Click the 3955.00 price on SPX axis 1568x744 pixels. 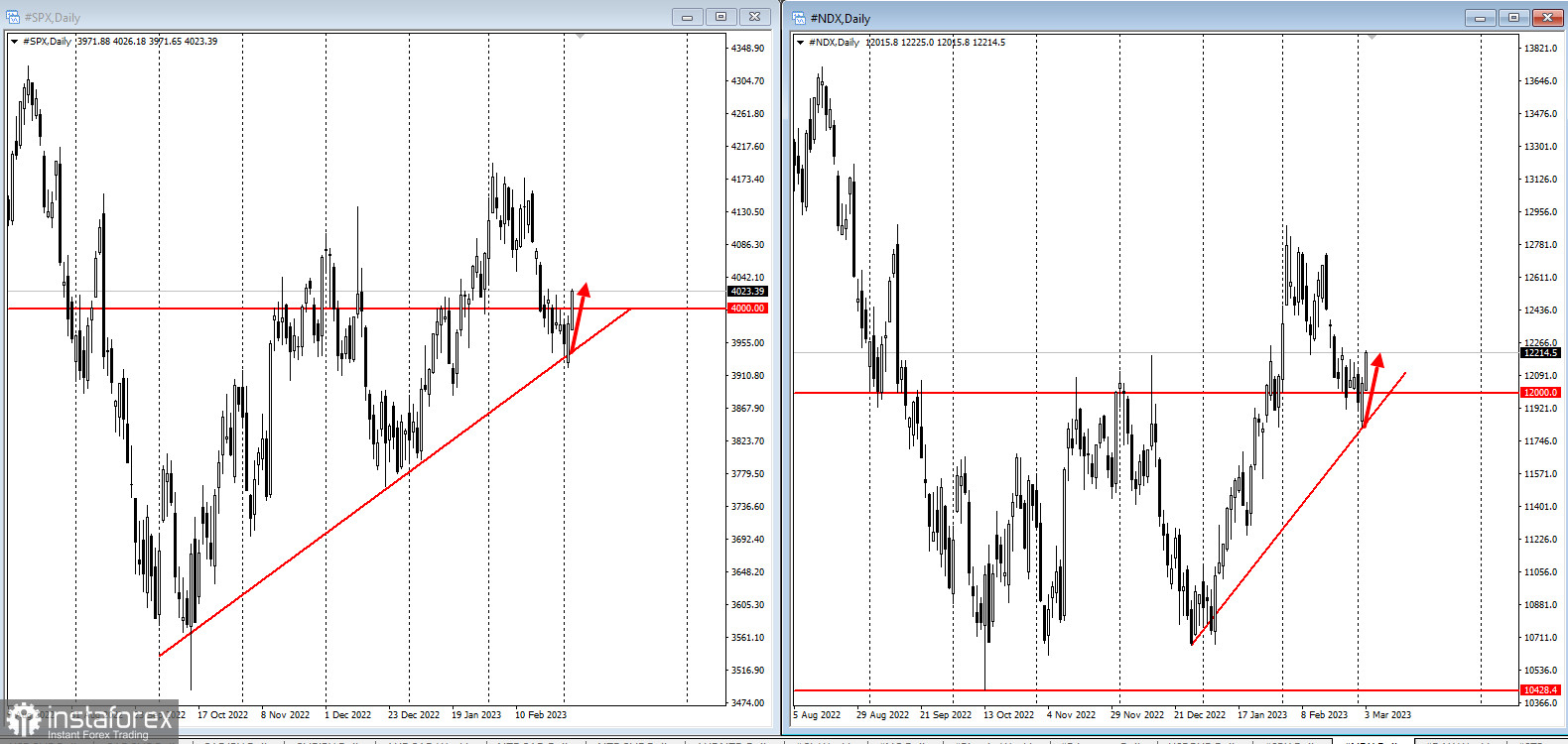(747, 343)
